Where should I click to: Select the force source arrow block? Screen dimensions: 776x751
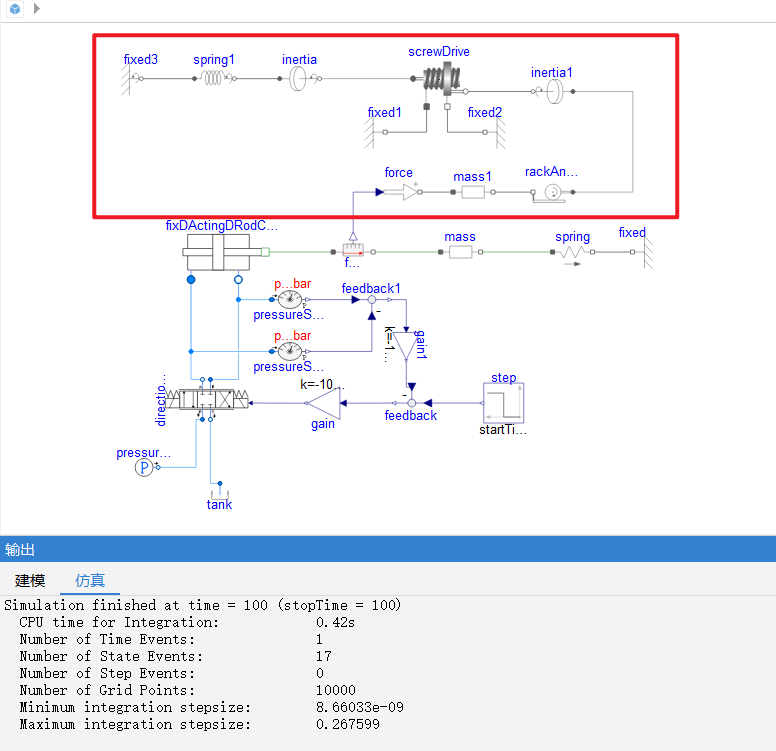(x=402, y=192)
